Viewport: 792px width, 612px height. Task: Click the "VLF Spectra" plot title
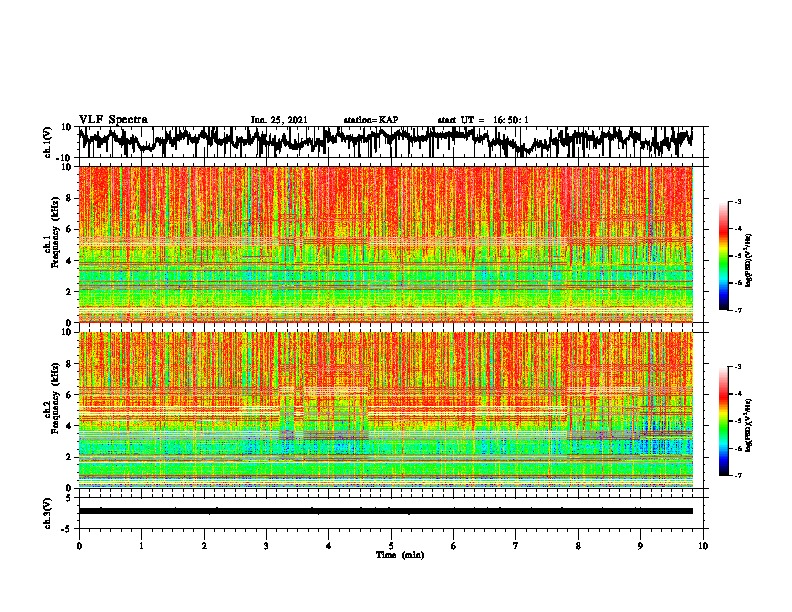tap(113, 119)
